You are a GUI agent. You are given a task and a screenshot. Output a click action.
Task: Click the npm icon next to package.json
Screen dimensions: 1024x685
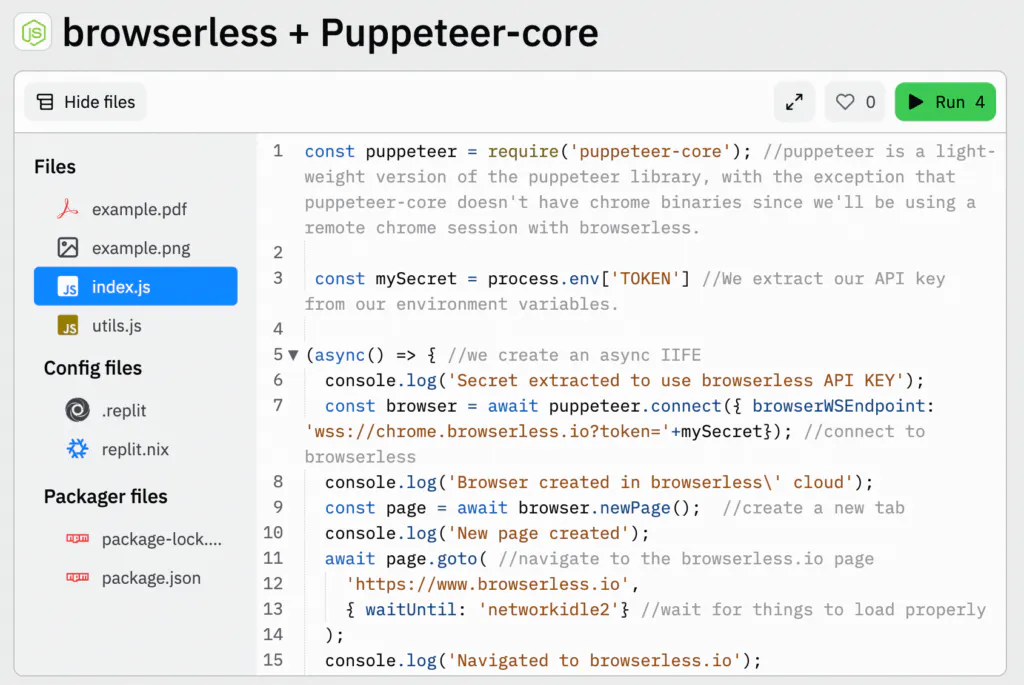click(77, 577)
